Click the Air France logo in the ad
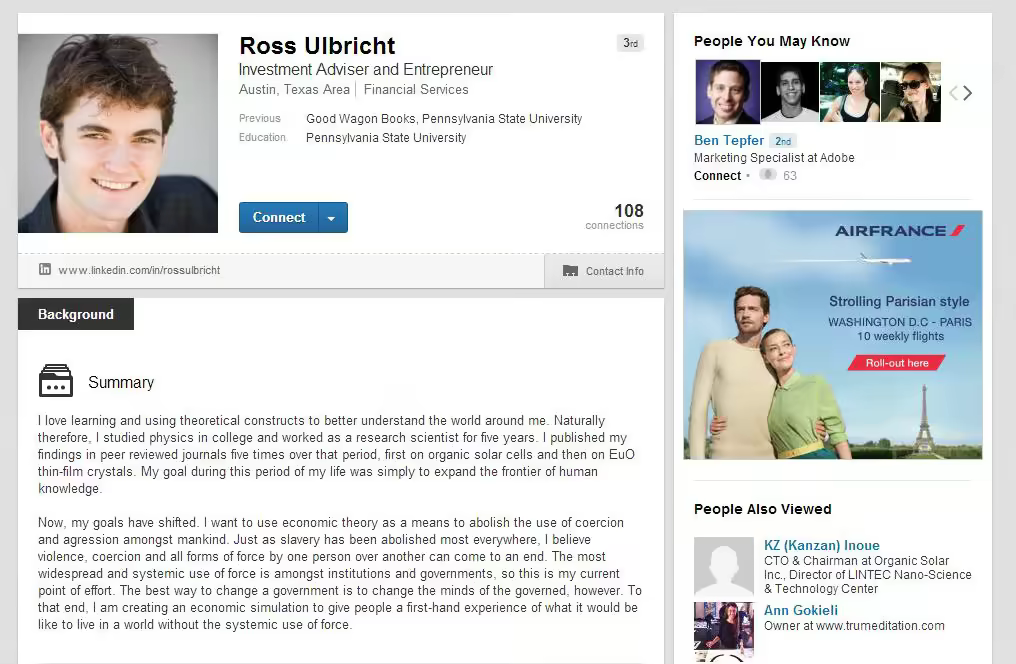 (899, 231)
